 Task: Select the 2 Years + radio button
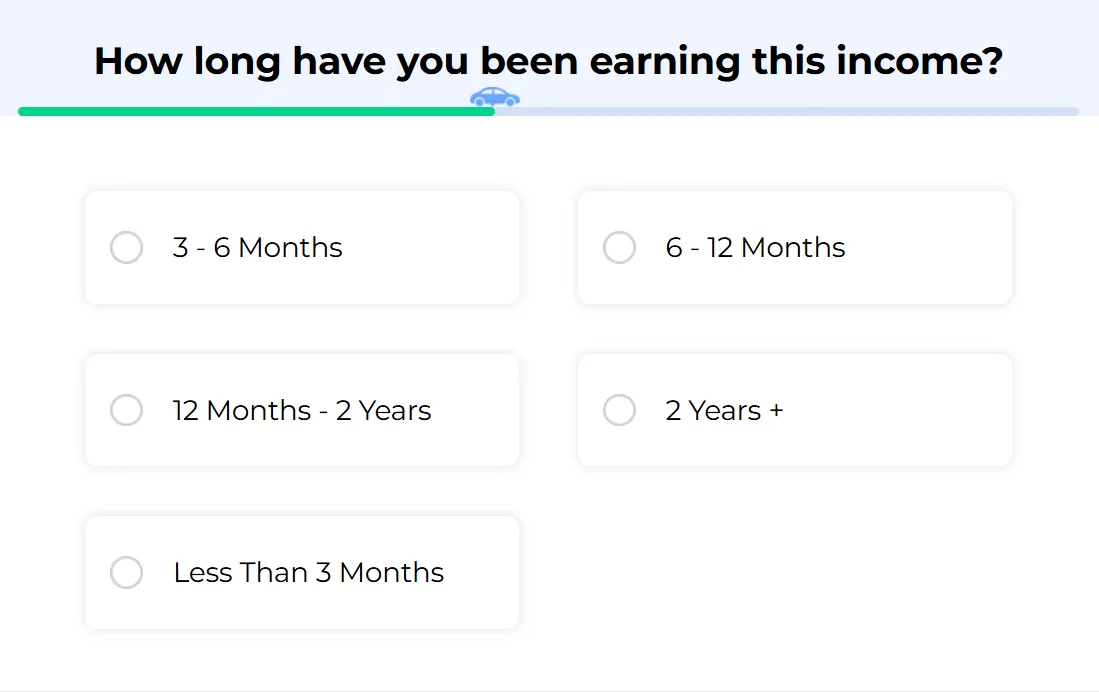[x=619, y=410]
